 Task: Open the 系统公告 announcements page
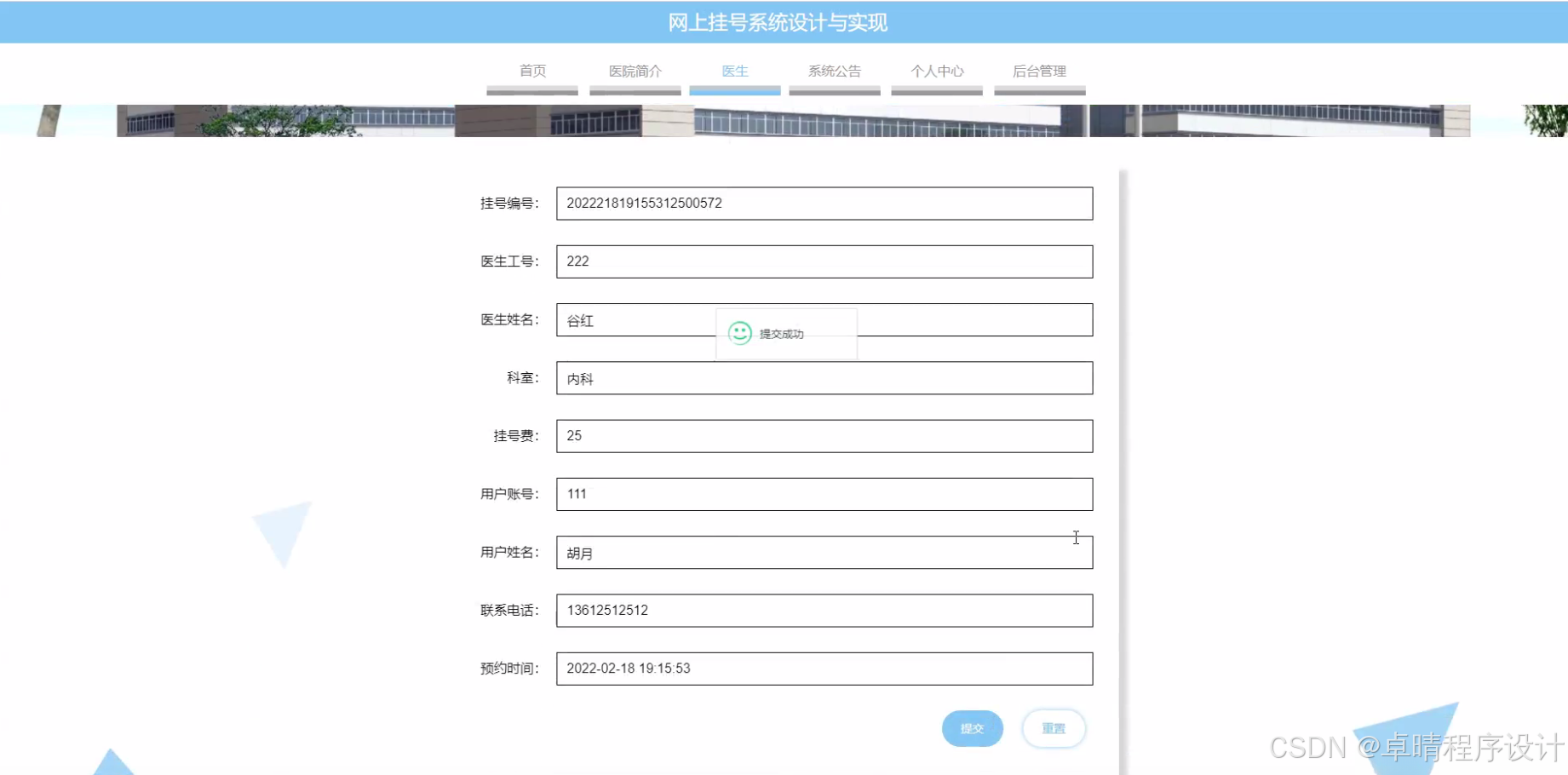click(x=835, y=72)
